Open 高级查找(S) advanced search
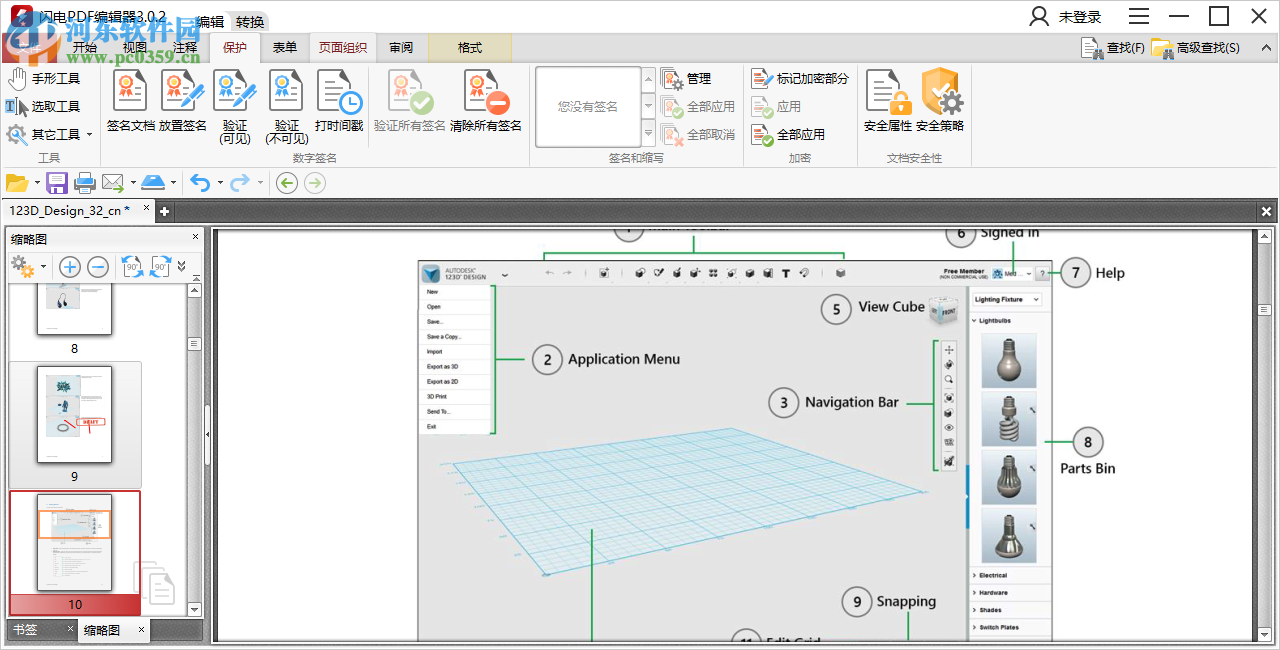The image size is (1280, 650). point(1197,47)
